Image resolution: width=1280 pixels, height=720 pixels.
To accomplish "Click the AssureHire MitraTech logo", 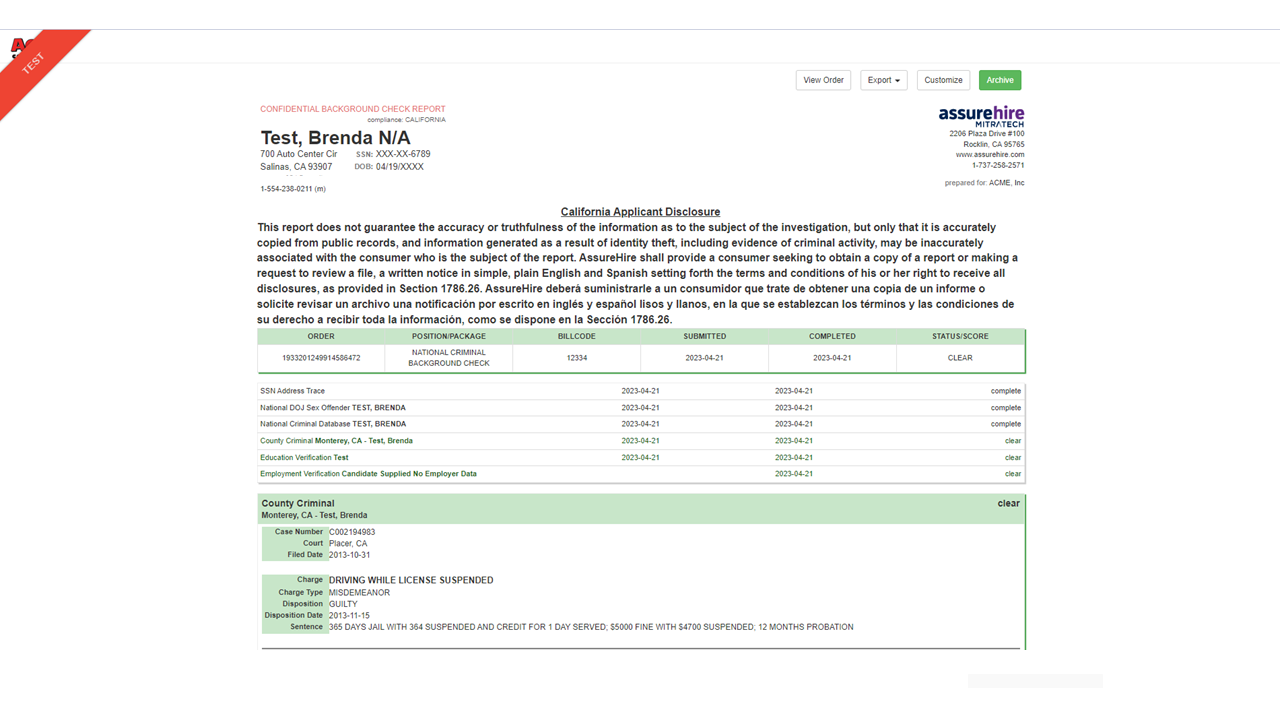I will tap(981, 118).
